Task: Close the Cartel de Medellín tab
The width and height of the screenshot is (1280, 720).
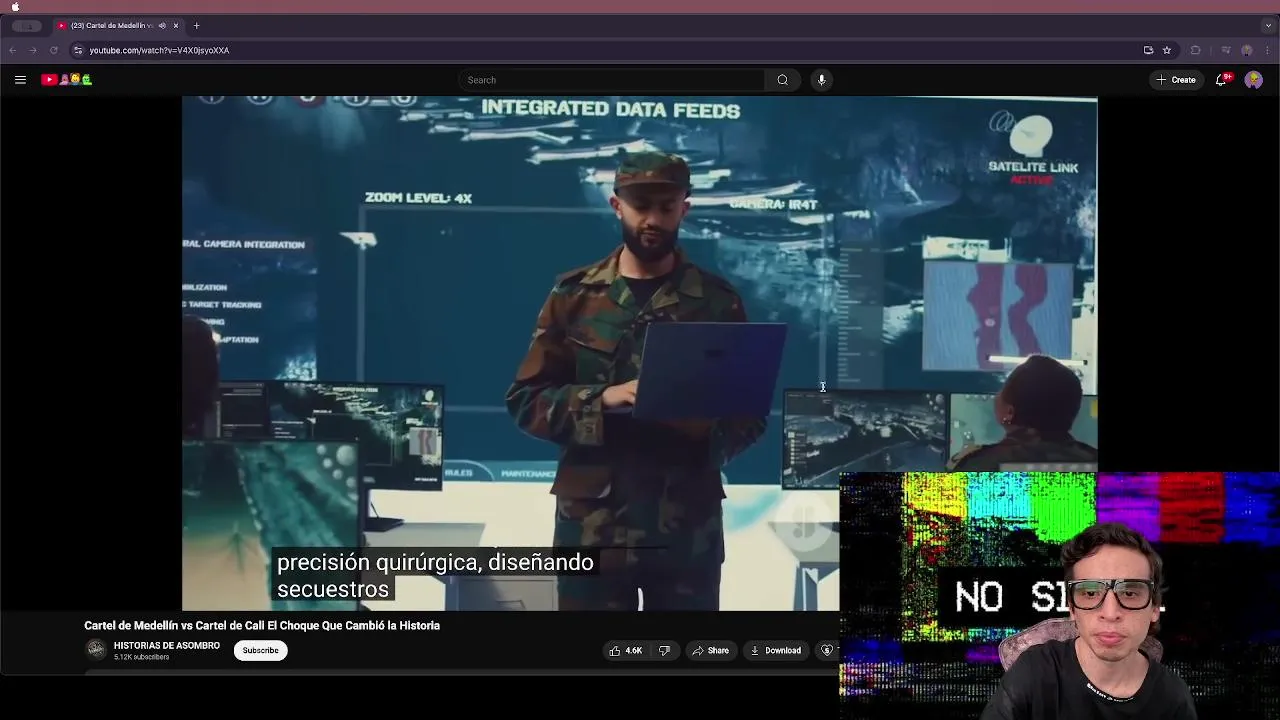Action: [x=176, y=26]
